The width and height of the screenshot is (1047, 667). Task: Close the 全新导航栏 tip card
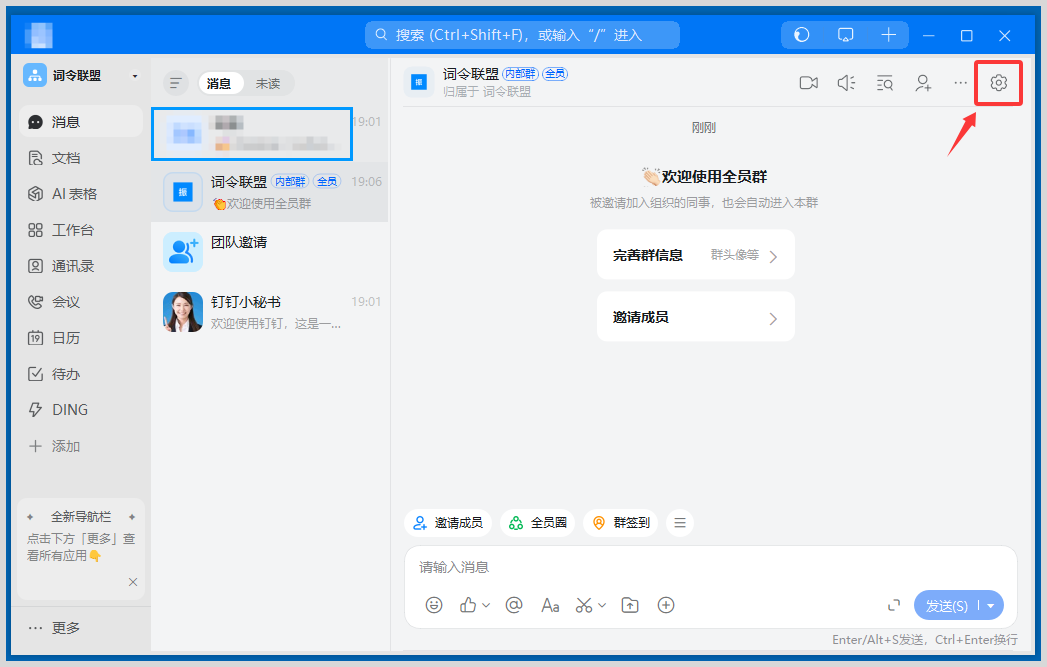133,582
